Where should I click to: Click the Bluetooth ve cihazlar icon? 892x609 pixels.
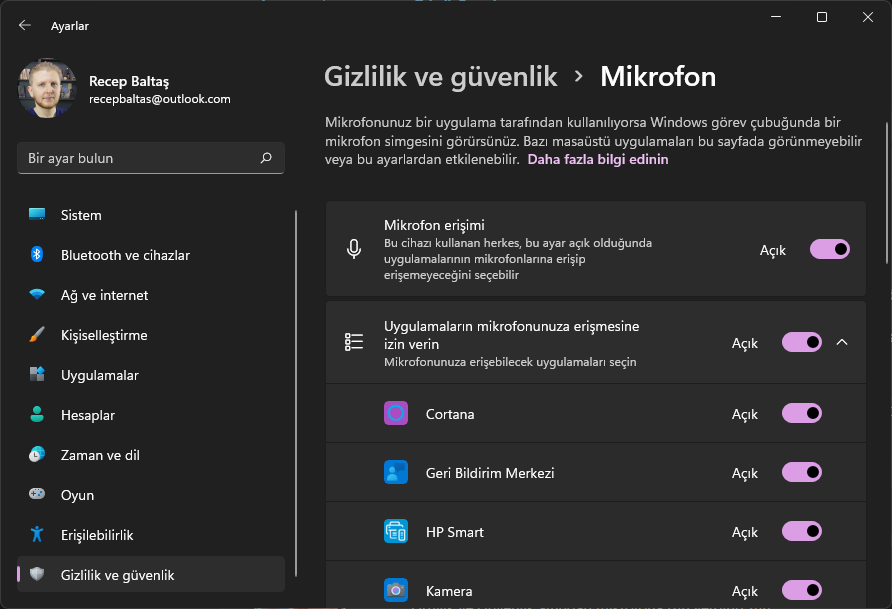tap(37, 255)
